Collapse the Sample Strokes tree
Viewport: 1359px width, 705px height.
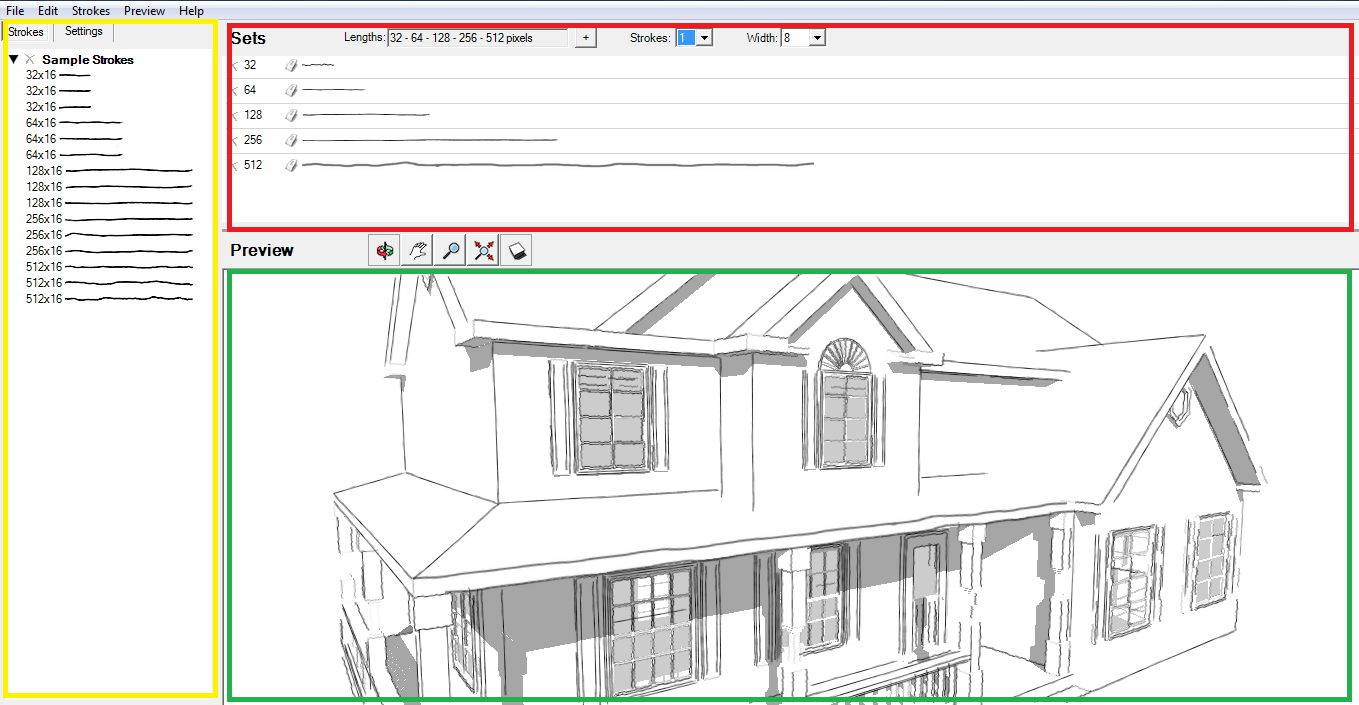point(13,59)
